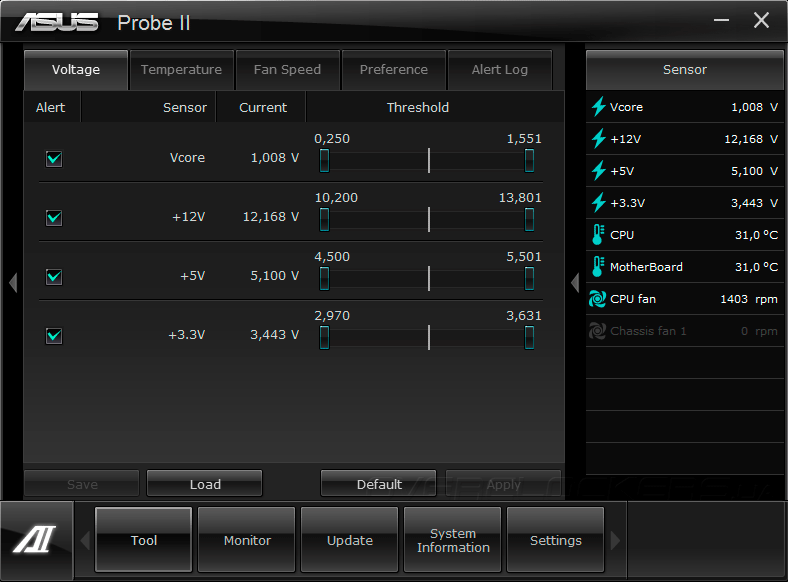Open the Settings menu button
The height and width of the screenshot is (582, 788).
pyautogui.click(x=556, y=540)
